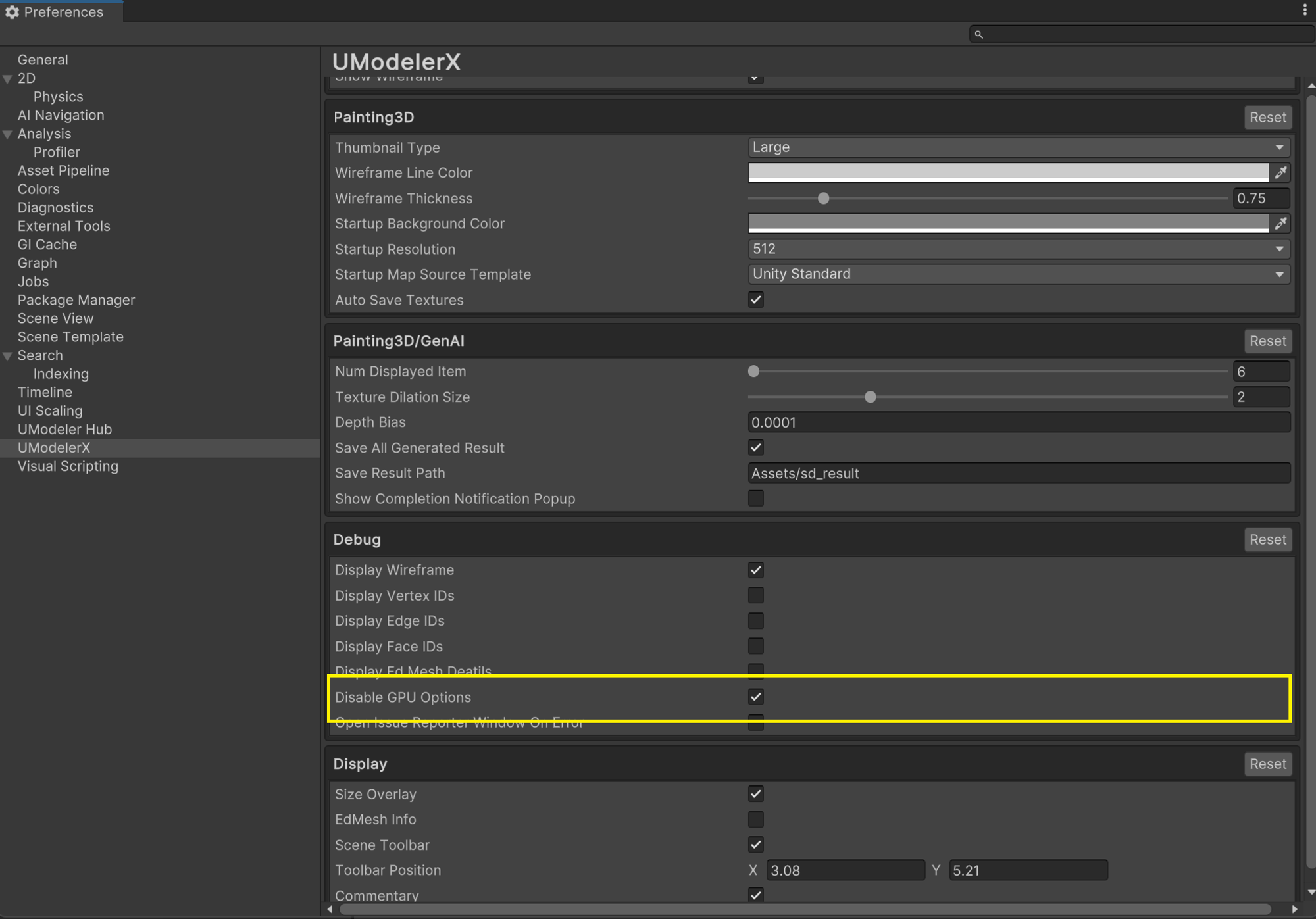Open the Preferences window kebab menu
1316x919 pixels.
1305,10
